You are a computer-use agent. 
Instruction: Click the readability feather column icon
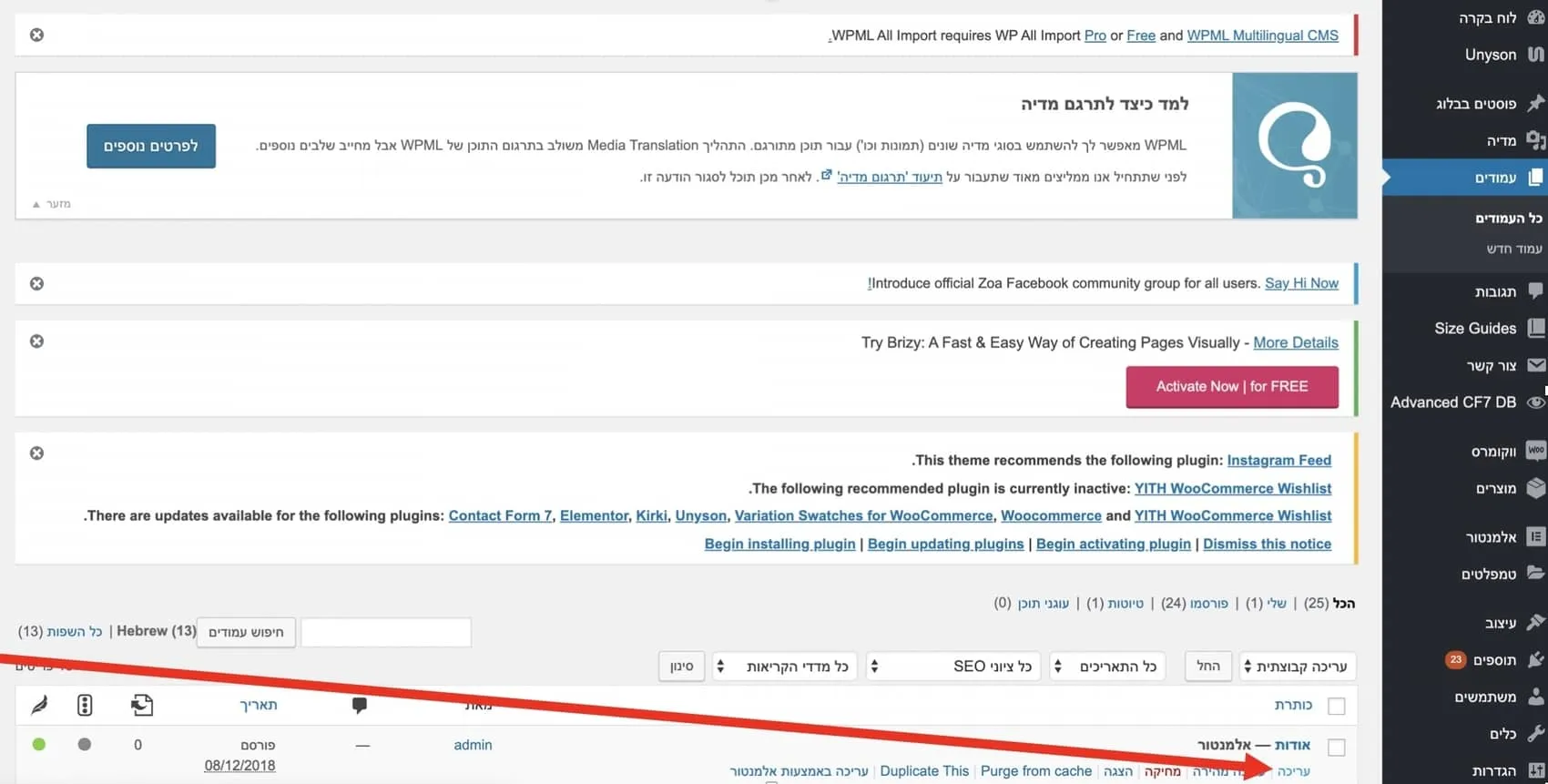click(39, 705)
